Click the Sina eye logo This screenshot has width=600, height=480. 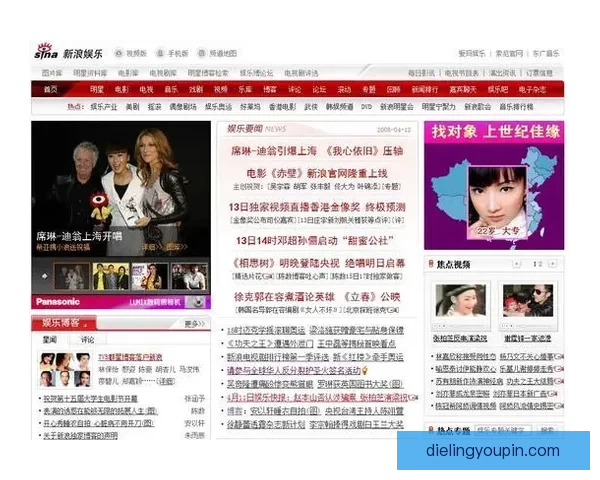[x=46, y=51]
